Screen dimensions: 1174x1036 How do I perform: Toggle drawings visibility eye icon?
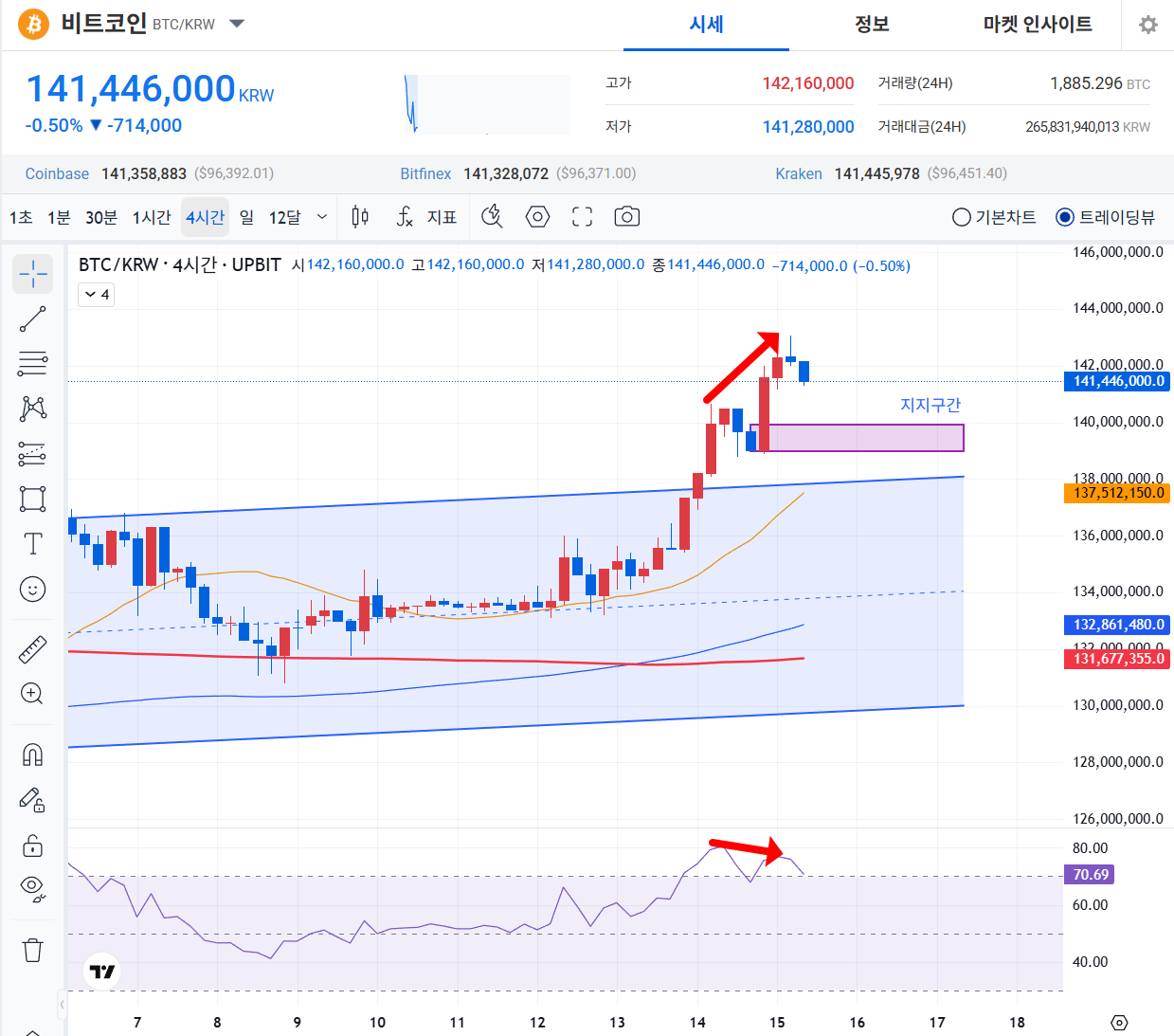click(32, 887)
